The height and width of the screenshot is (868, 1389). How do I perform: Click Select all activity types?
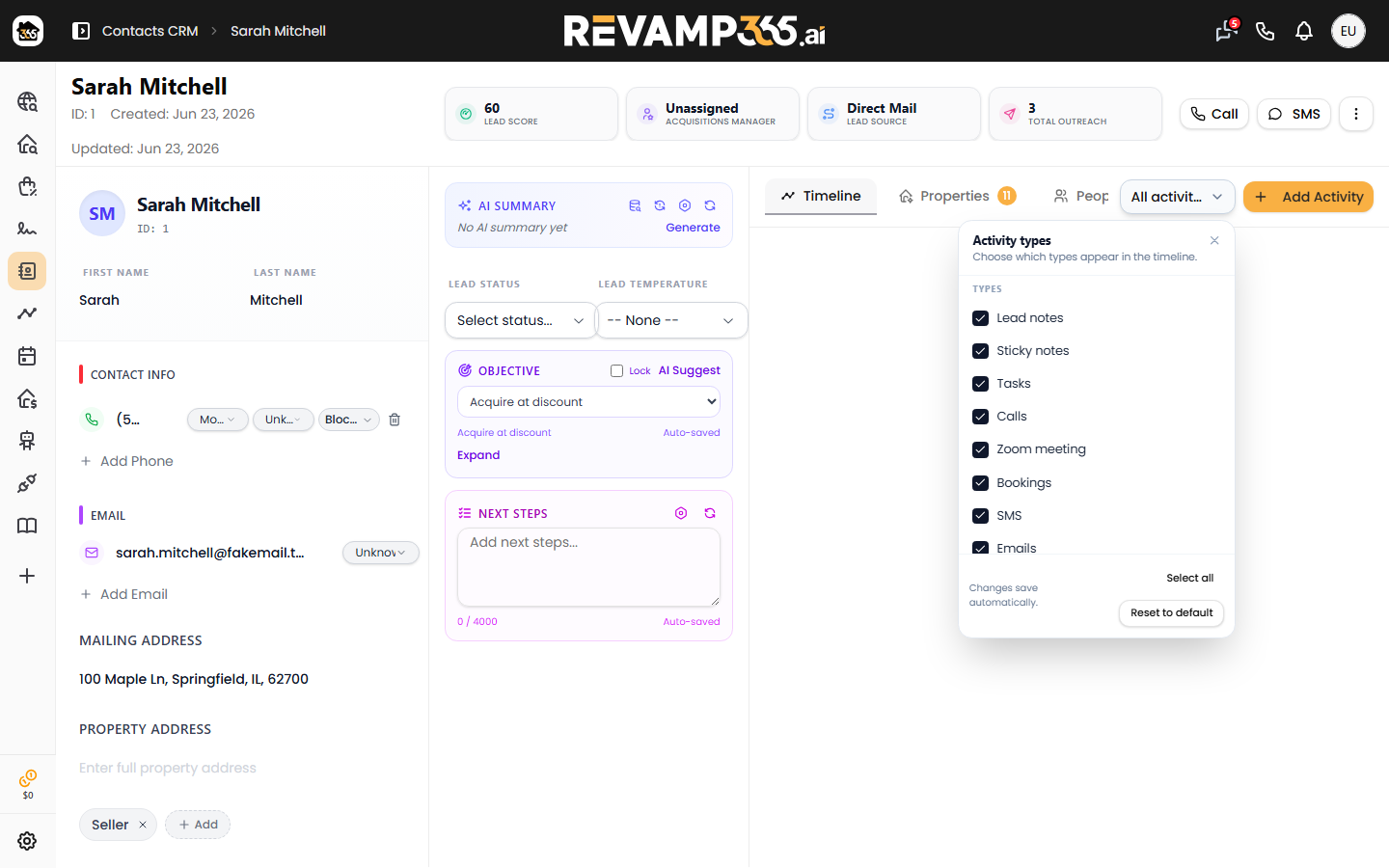point(1189,578)
